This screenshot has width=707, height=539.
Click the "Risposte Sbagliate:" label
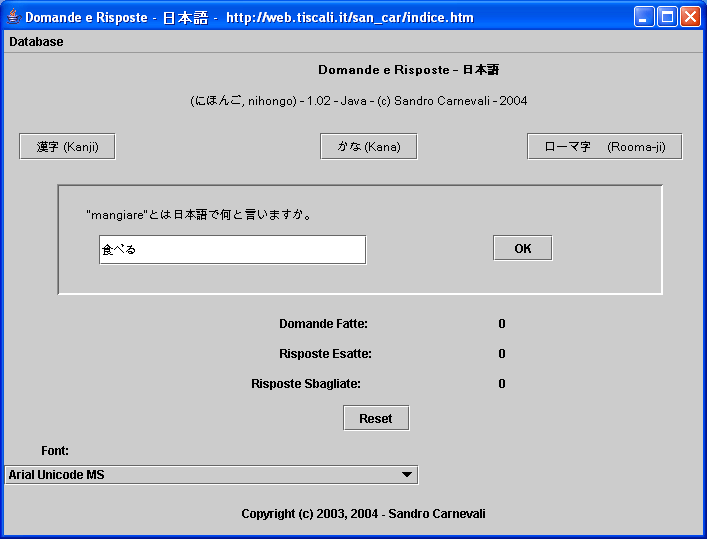306,384
